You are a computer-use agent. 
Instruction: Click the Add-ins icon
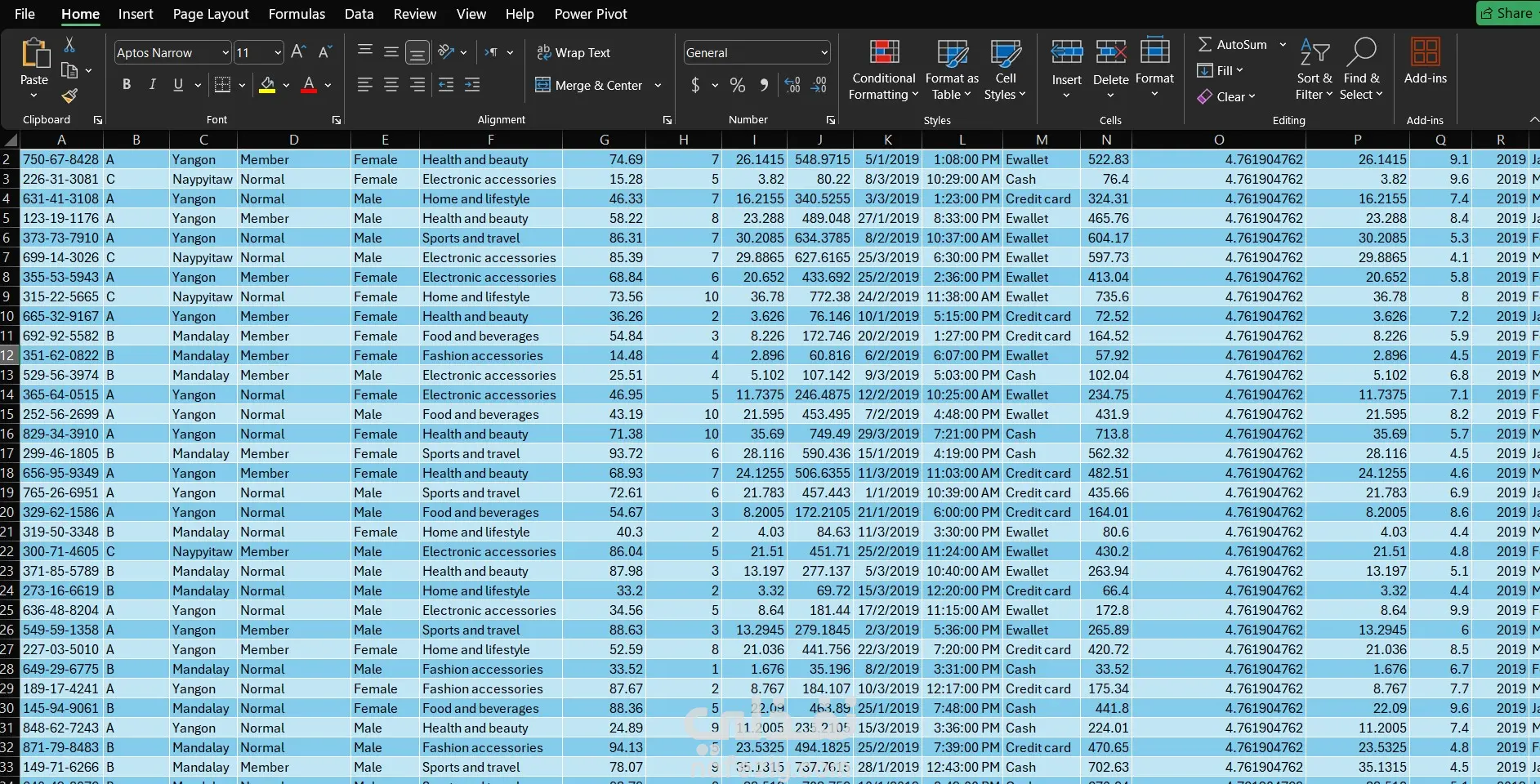1425,62
